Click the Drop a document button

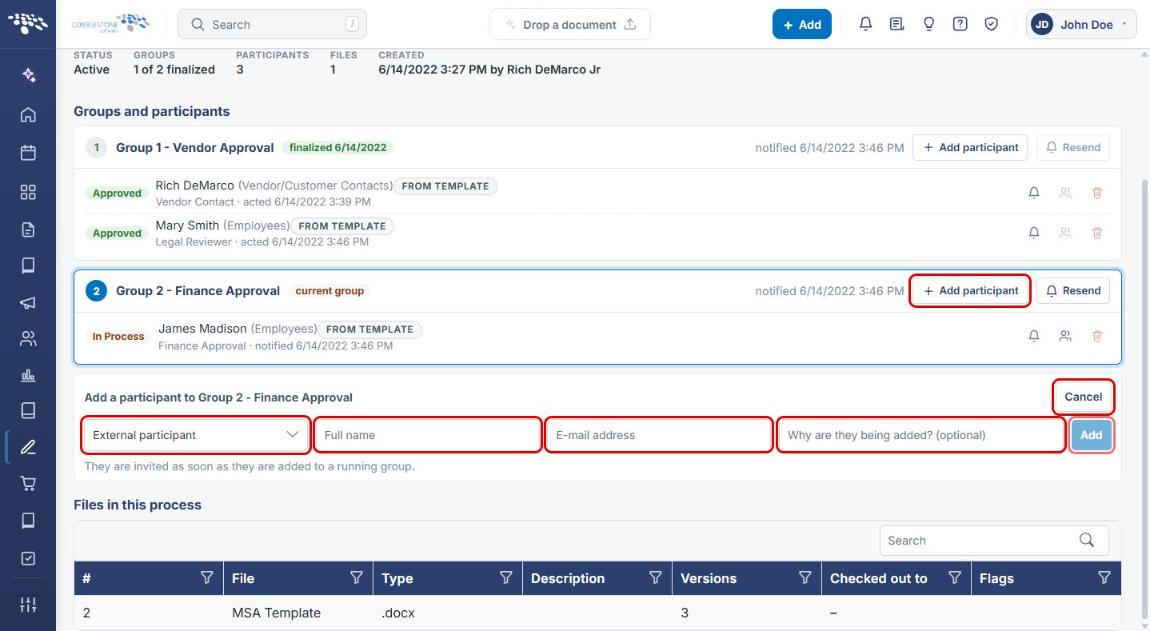[x=570, y=24]
